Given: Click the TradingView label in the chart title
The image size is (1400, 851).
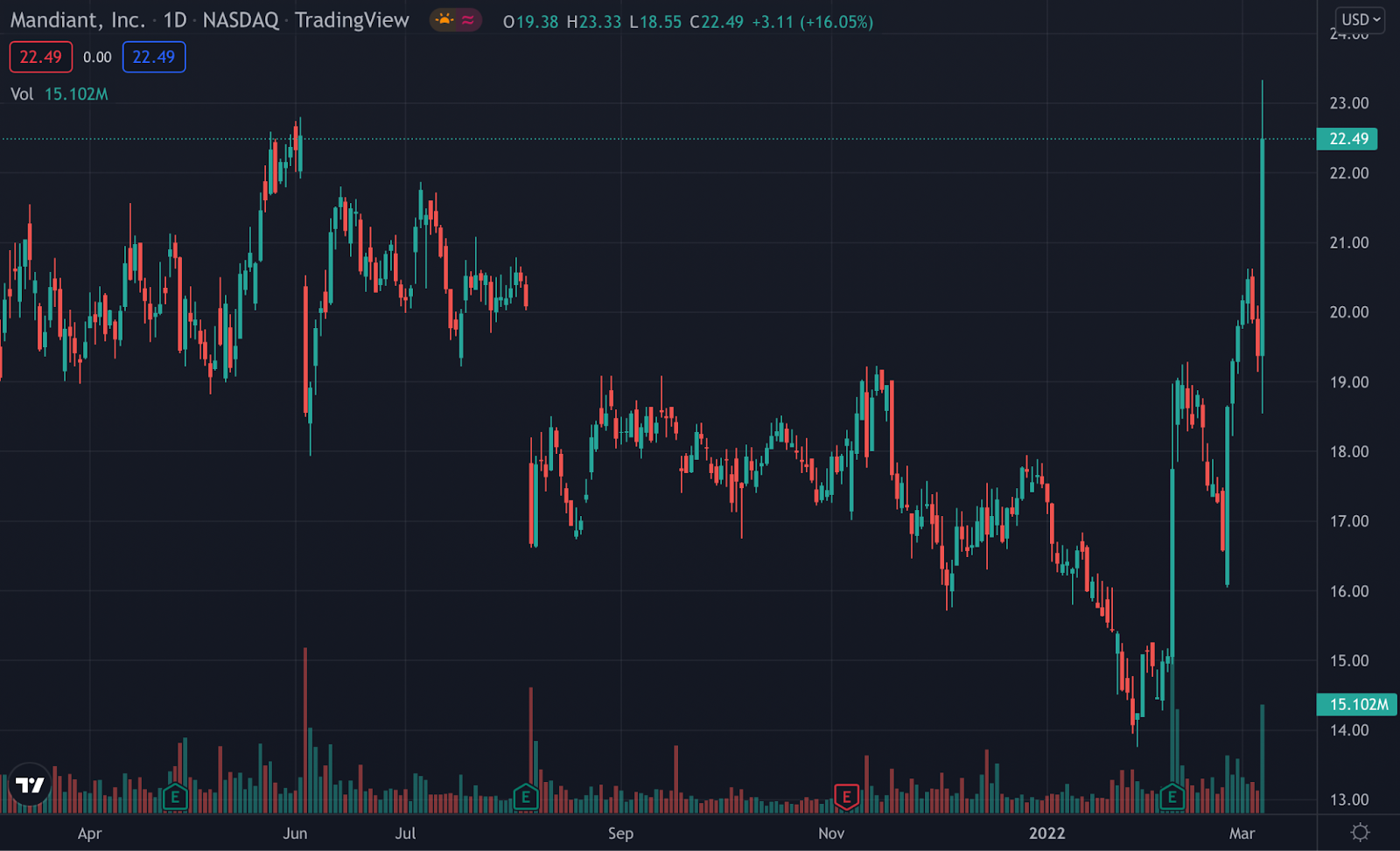Looking at the screenshot, I should pos(352,20).
